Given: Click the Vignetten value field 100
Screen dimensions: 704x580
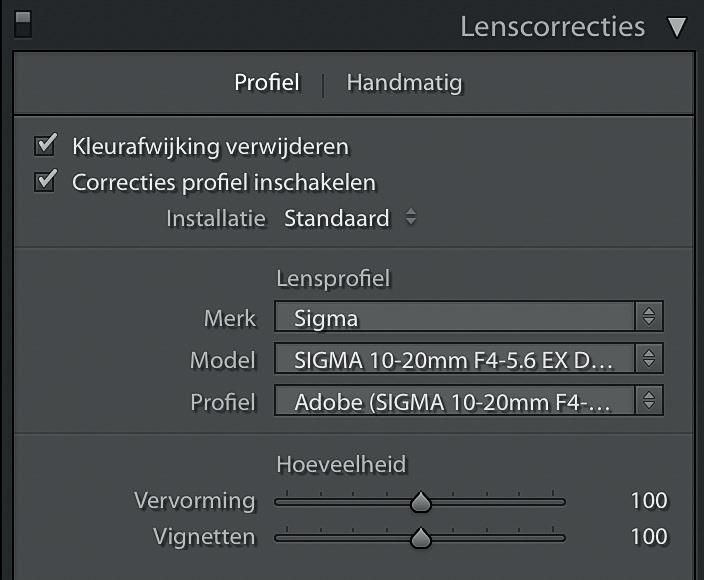Looking at the screenshot, I should coord(648,537).
